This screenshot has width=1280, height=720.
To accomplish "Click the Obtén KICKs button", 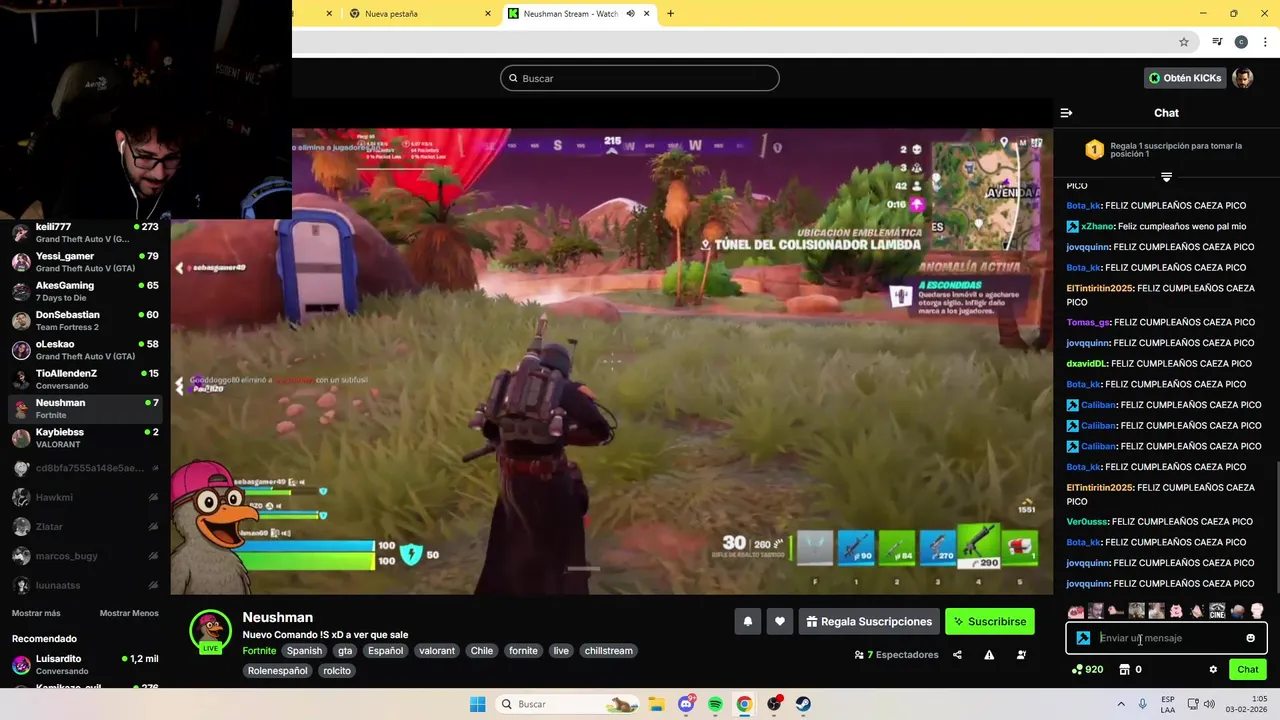I will coord(1185,78).
